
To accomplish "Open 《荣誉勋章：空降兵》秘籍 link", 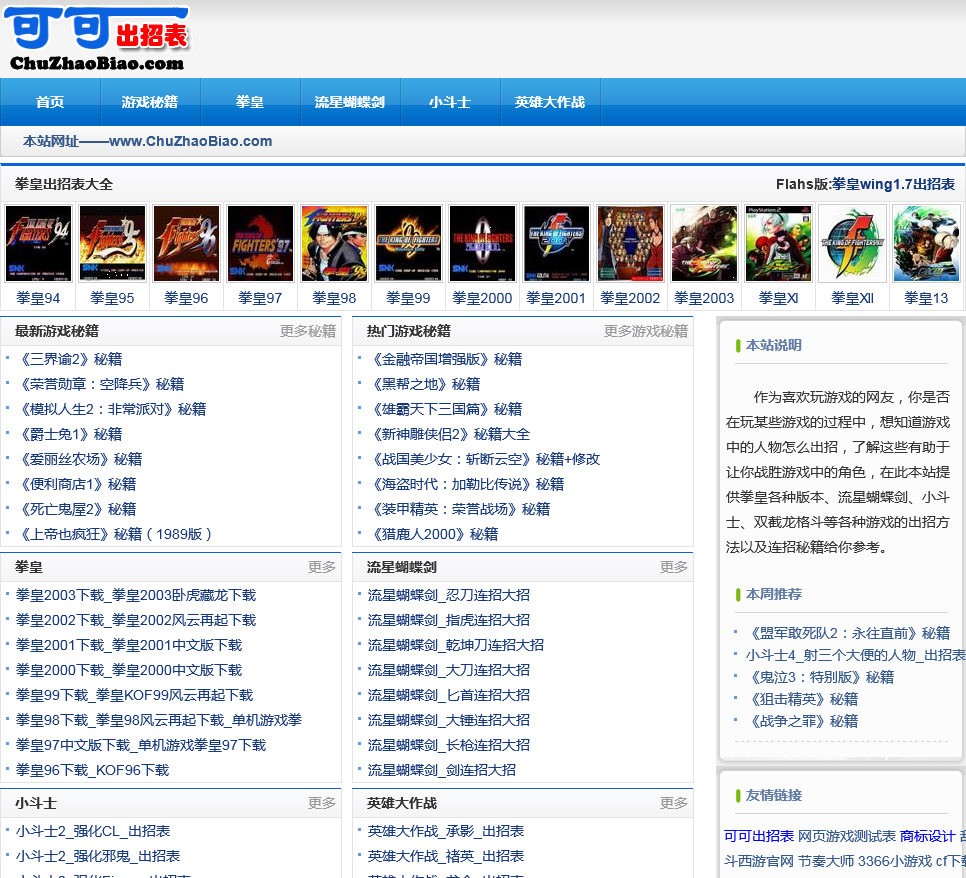I will (x=100, y=384).
